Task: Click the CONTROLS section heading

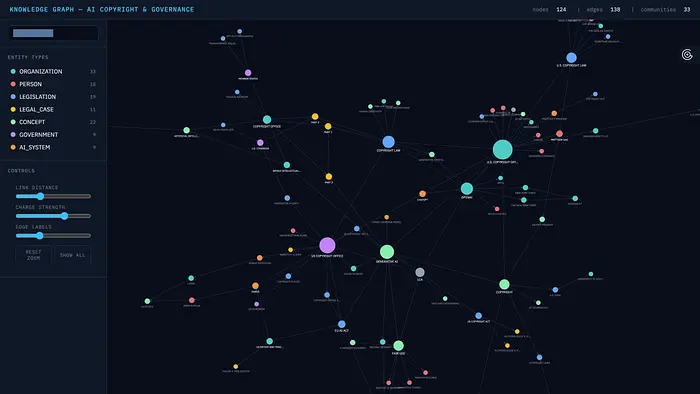Action: click(x=21, y=171)
